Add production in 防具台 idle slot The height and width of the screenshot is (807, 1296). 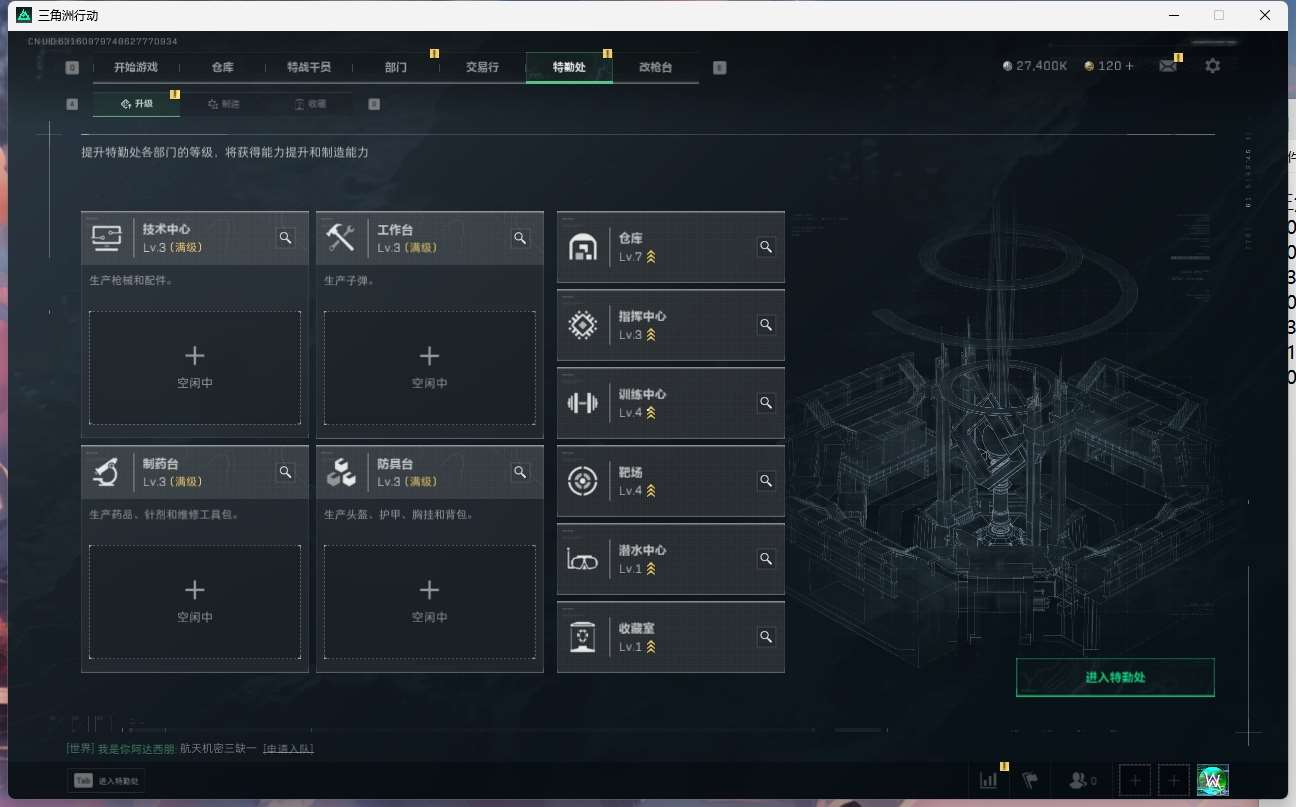(429, 602)
